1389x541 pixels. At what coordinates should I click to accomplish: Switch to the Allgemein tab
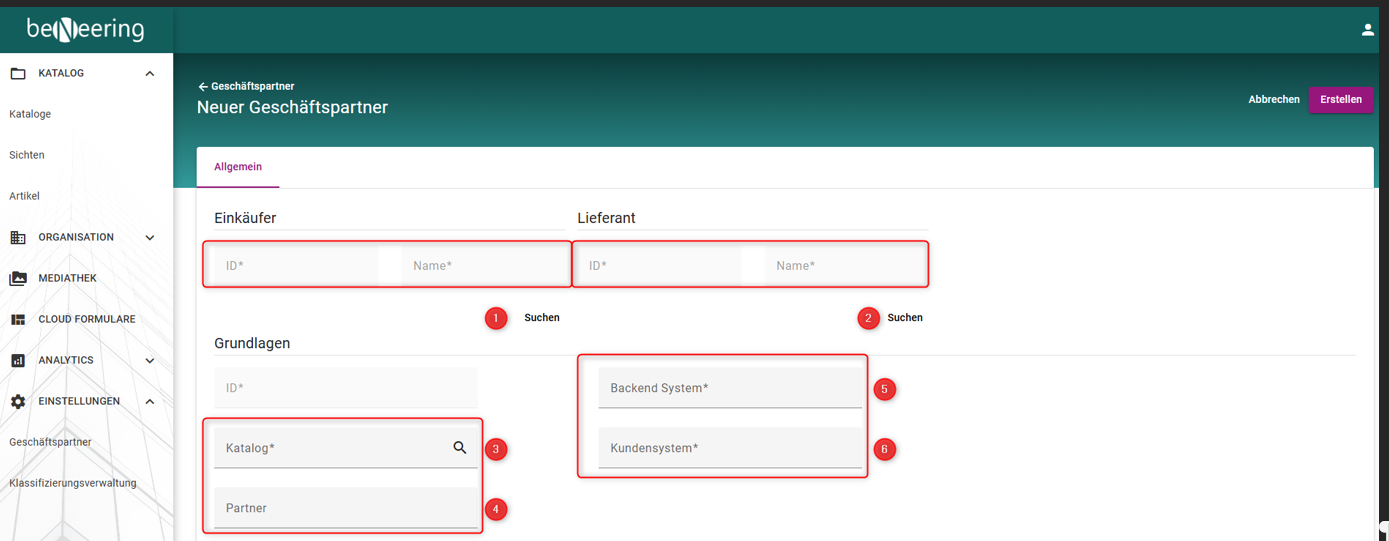tap(238, 167)
